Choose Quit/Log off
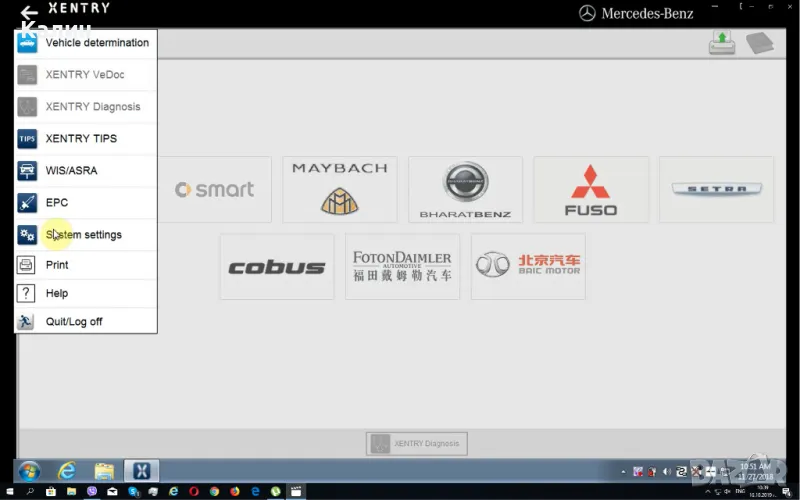Image resolution: width=800 pixels, height=500 pixels. [x=74, y=322]
